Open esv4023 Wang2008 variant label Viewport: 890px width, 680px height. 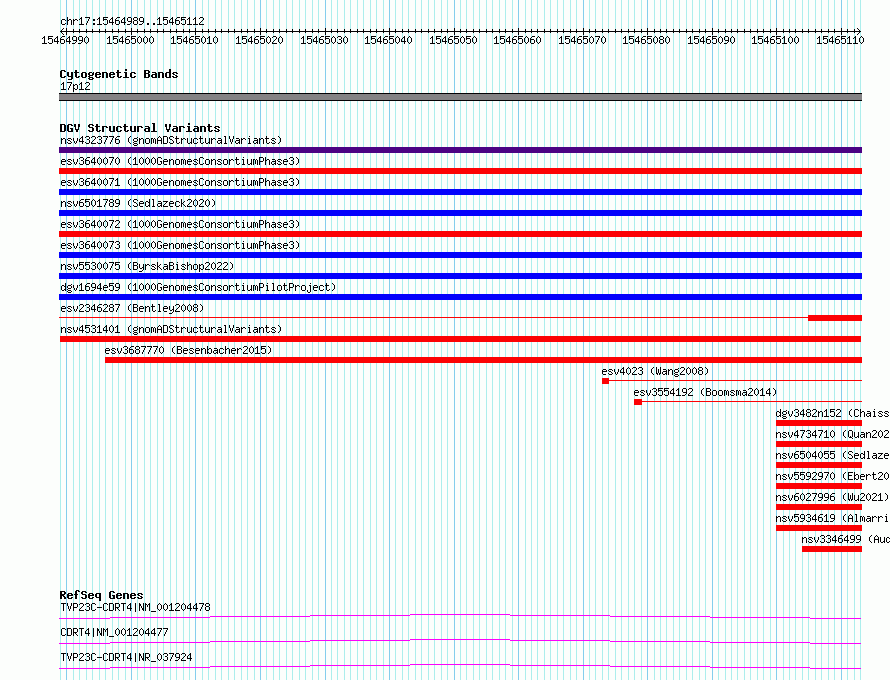tap(656, 371)
